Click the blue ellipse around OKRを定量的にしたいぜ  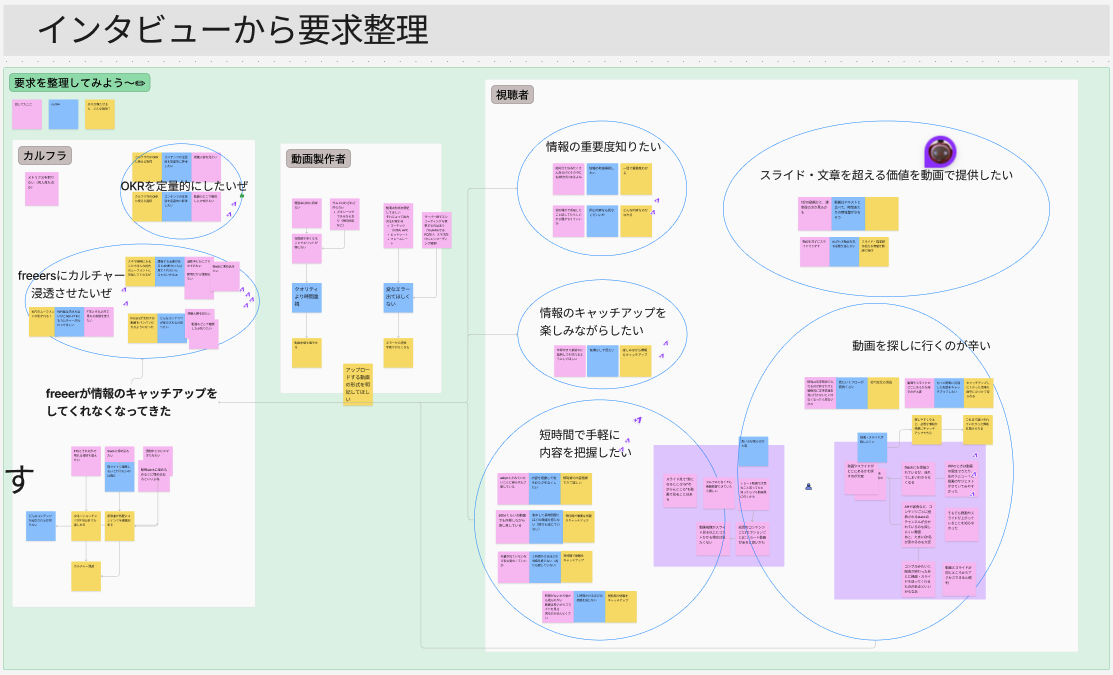[181, 144]
